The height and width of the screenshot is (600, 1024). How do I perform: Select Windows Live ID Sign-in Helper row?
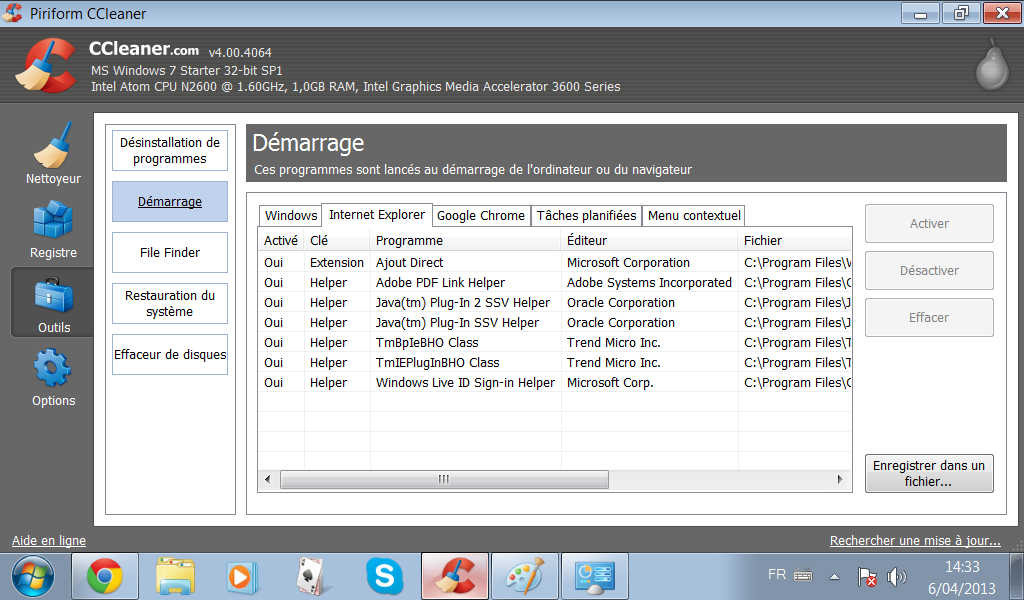pyautogui.click(x=555, y=383)
